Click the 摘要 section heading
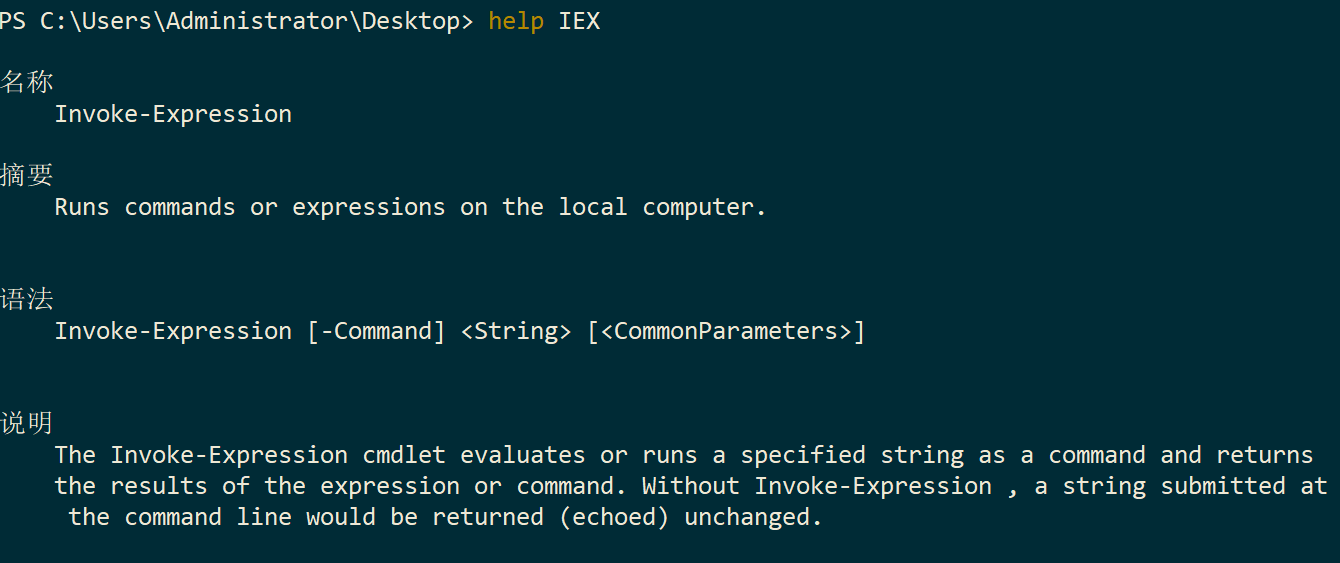This screenshot has width=1340, height=563. point(27,176)
